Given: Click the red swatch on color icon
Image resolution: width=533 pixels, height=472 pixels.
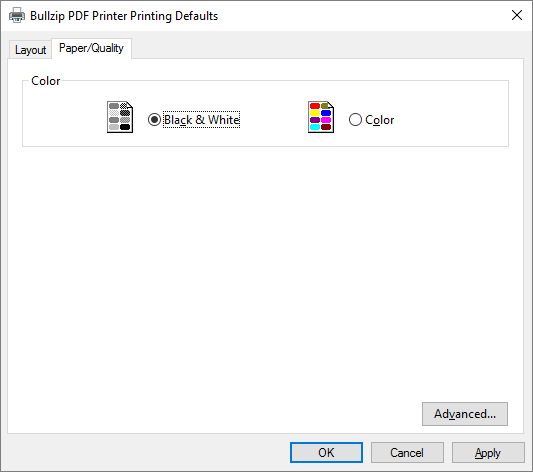Looking at the screenshot, I should point(315,106).
